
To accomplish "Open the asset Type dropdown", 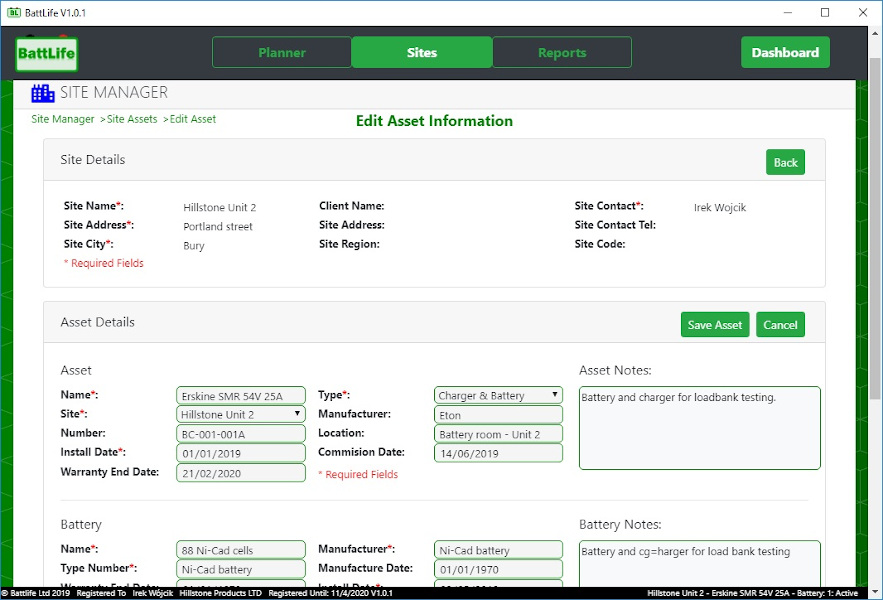I will [498, 395].
